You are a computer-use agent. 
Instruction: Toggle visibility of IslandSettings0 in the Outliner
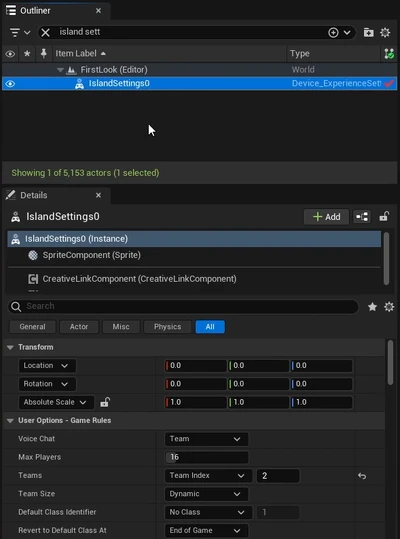pyautogui.click(x=10, y=84)
